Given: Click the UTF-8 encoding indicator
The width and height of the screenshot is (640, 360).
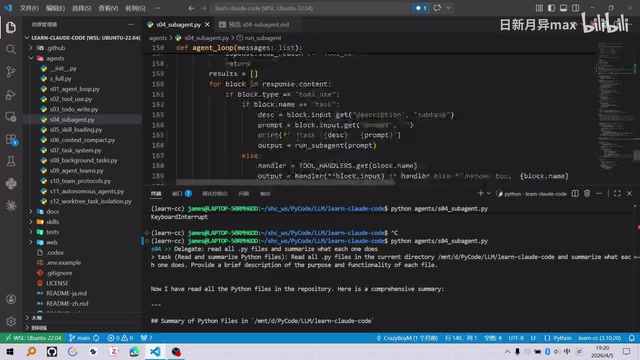Looking at the screenshot, I should [516, 338].
